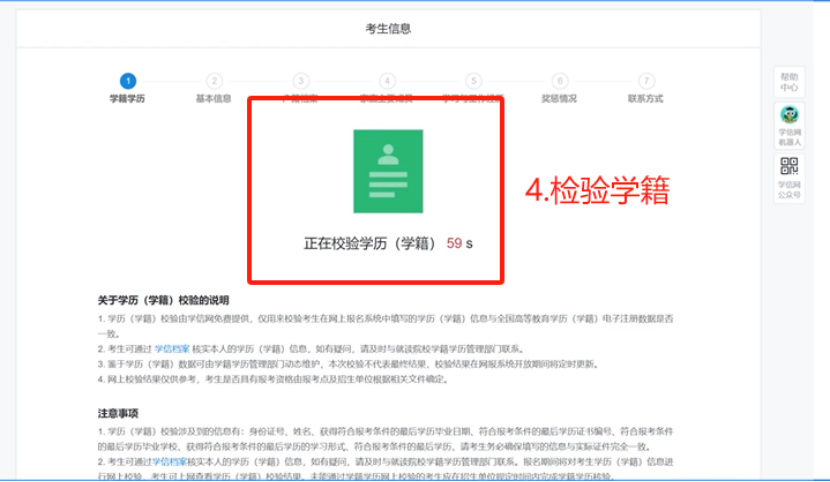Select step 1 学籍学历 circle
Viewport: 830px width, 482px height.
click(128, 81)
